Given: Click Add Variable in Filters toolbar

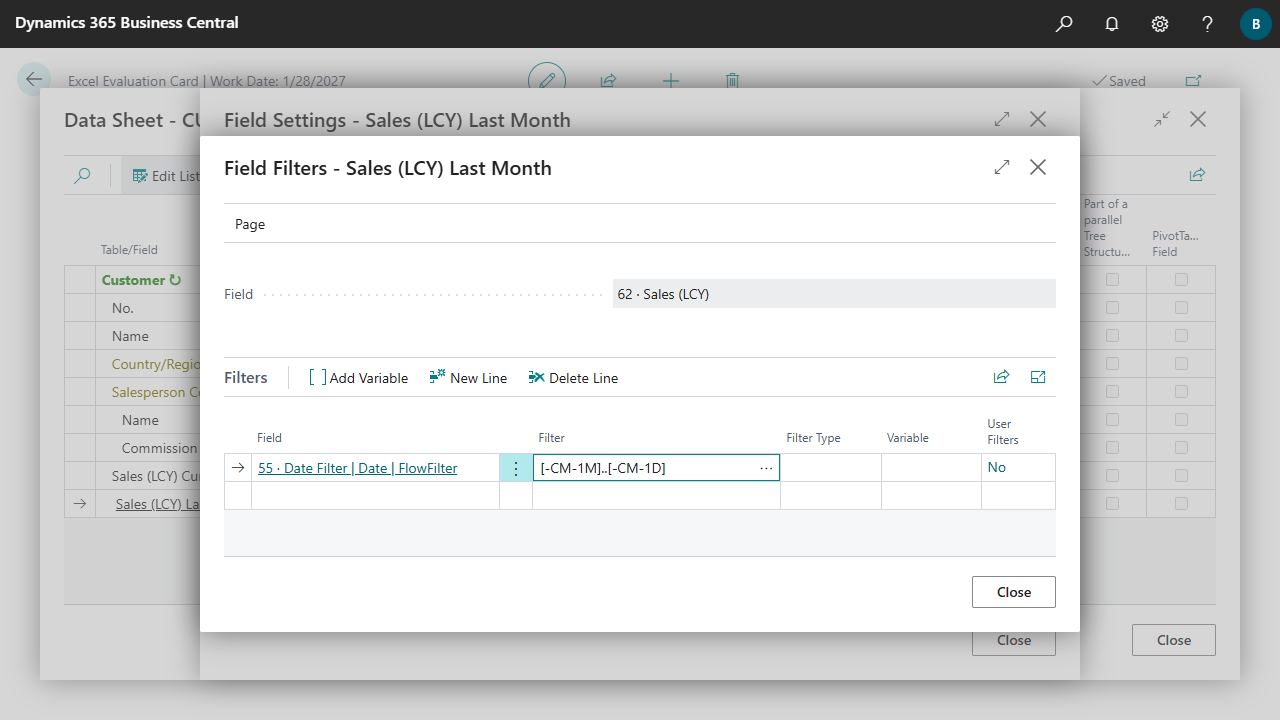Looking at the screenshot, I should 358,378.
